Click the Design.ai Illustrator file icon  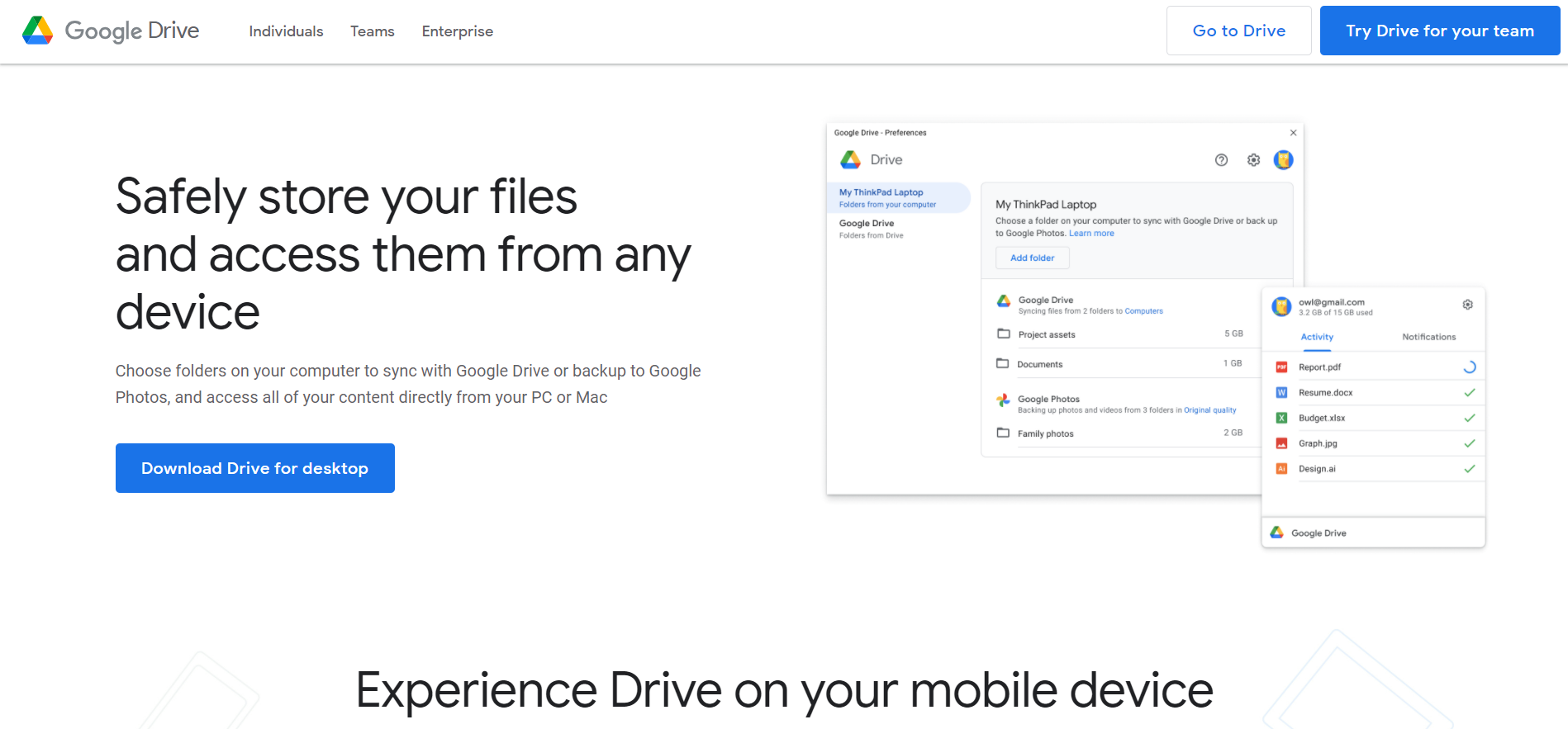coord(1281,469)
